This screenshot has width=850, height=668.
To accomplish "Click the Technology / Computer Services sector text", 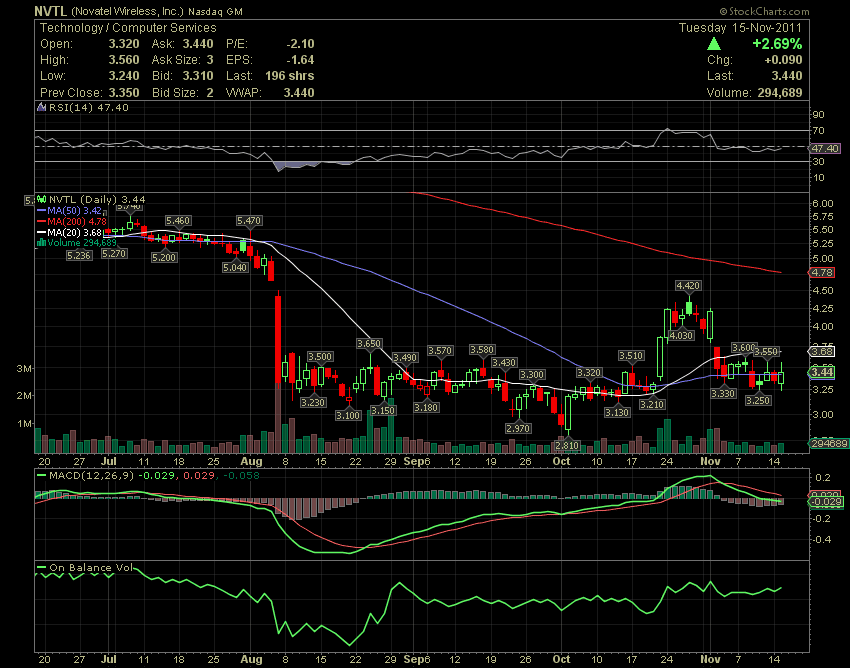I will [128, 28].
